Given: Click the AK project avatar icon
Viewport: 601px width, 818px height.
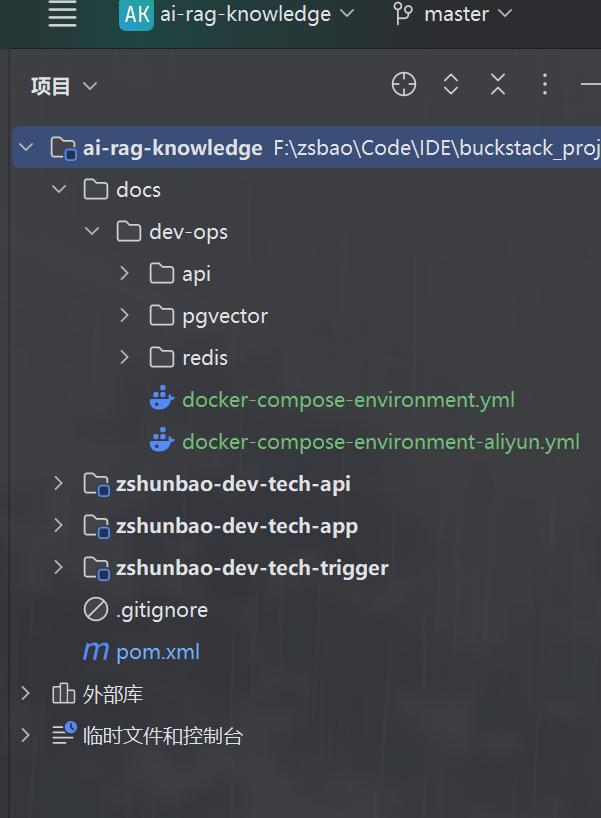Looking at the screenshot, I should 136,15.
